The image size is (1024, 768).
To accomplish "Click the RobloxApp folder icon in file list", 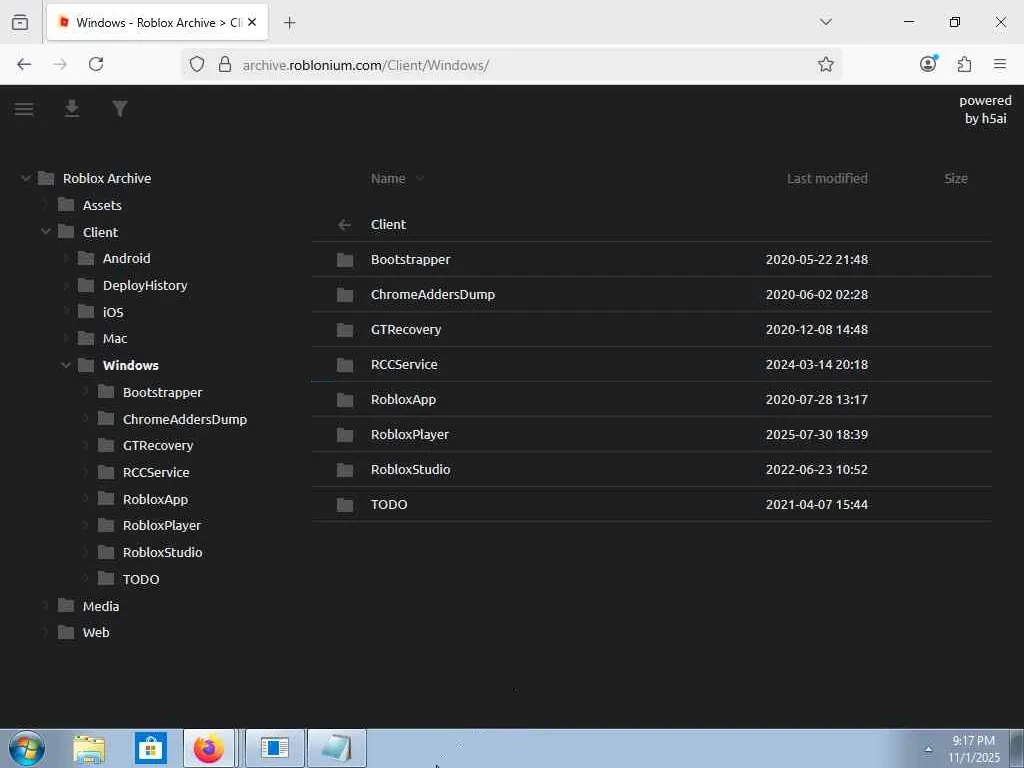I will (345, 400).
